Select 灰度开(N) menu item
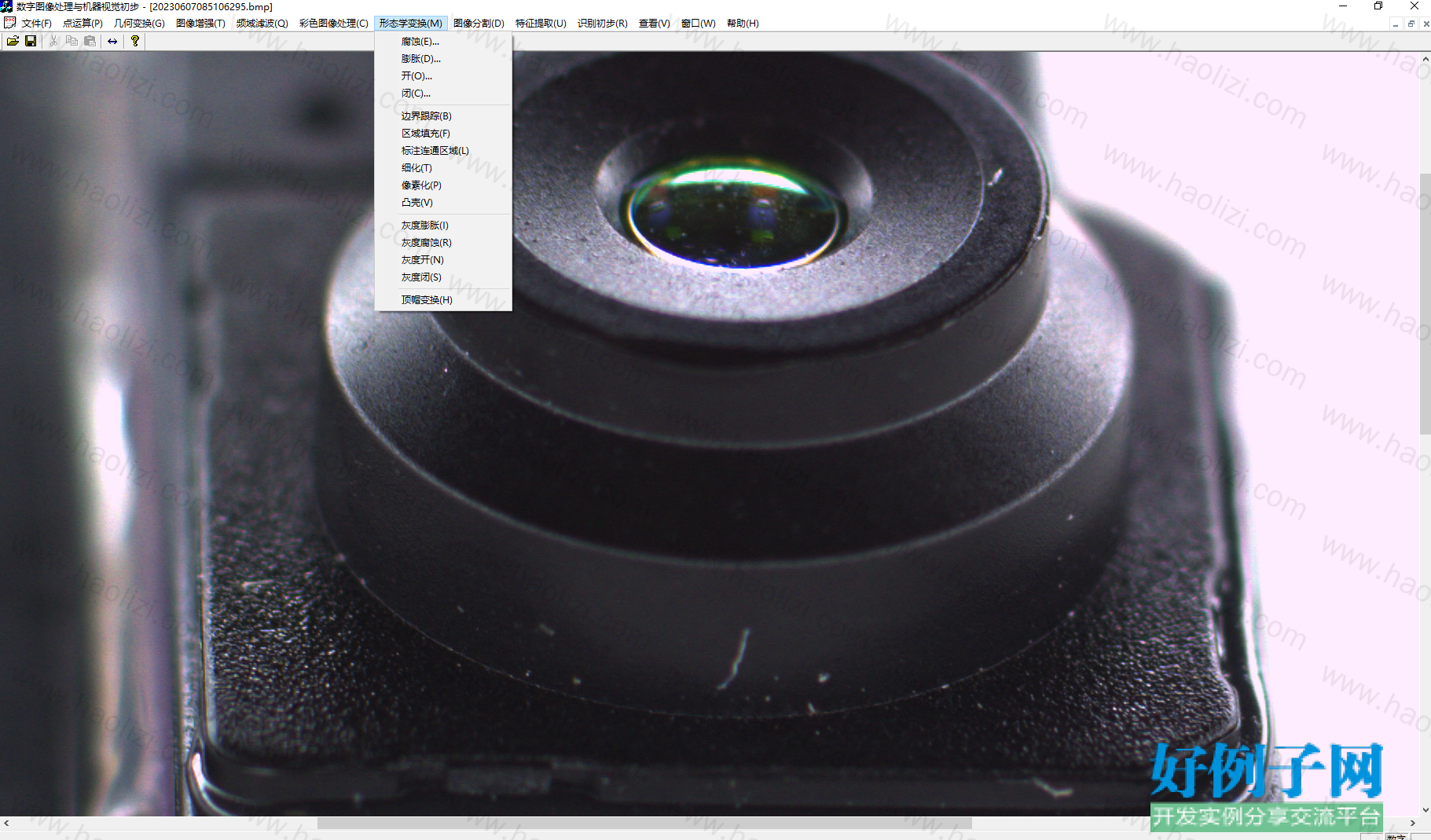 [443, 260]
